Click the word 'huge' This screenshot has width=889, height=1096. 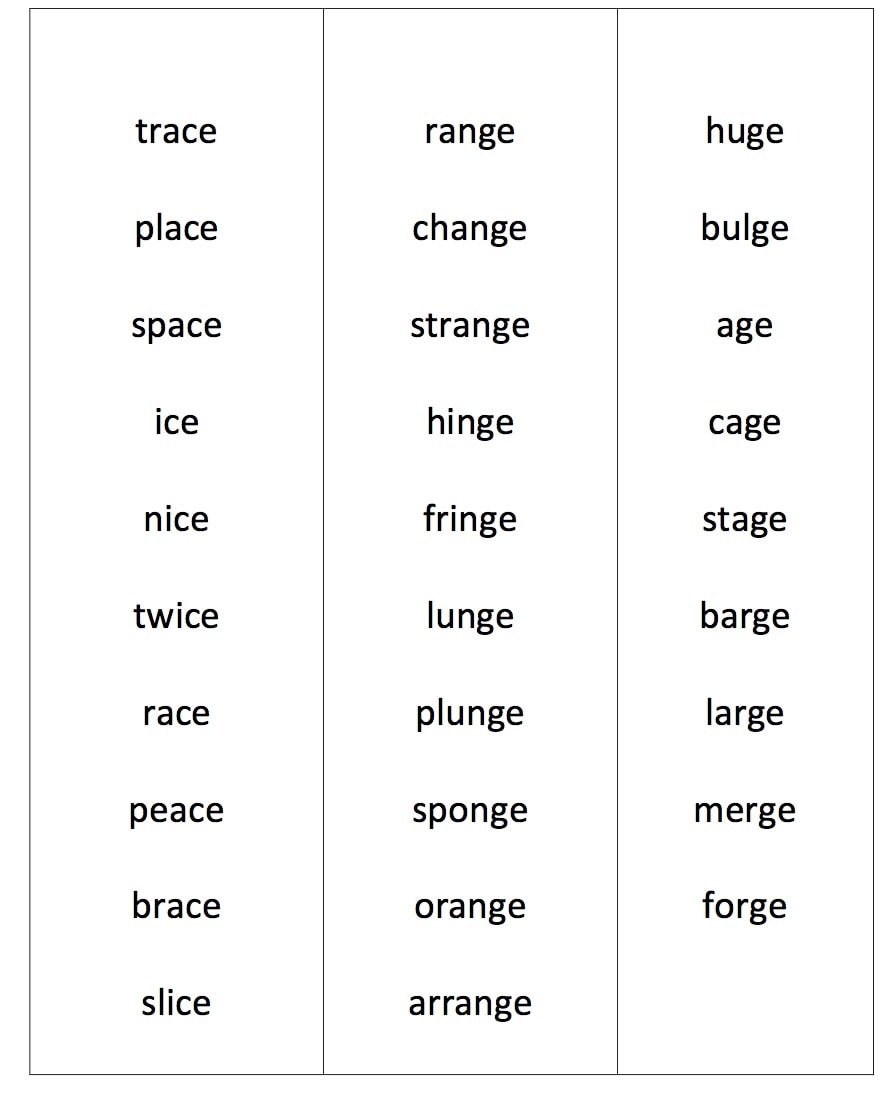click(x=744, y=132)
